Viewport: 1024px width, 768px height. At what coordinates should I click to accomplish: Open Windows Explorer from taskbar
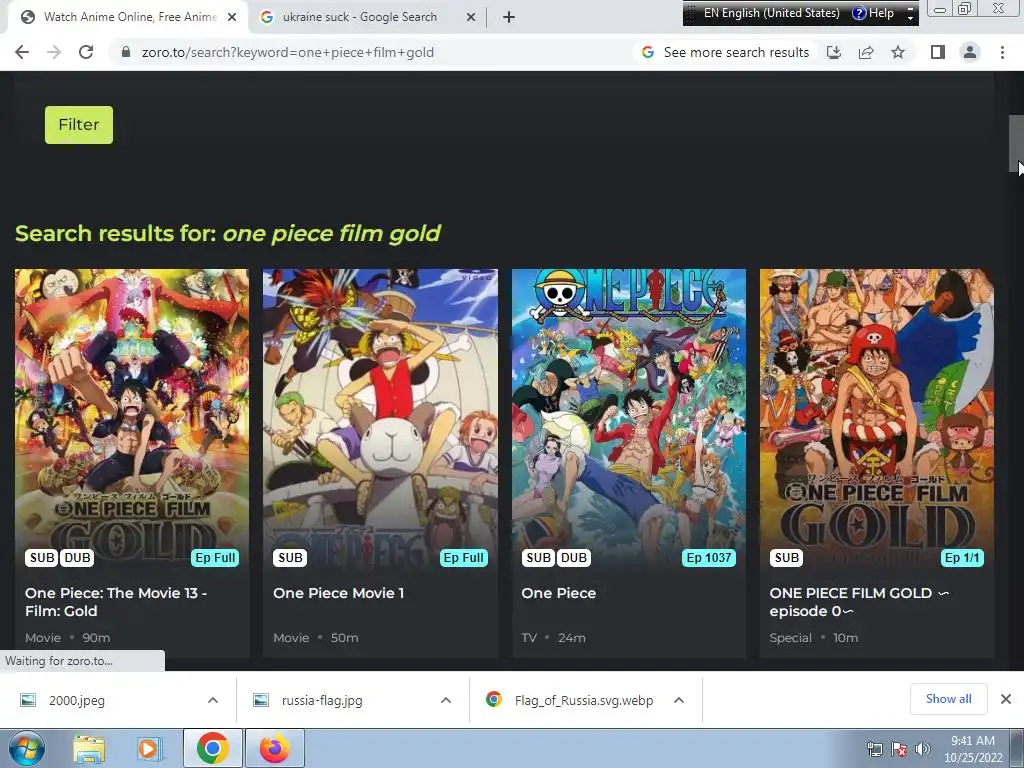[x=88, y=748]
